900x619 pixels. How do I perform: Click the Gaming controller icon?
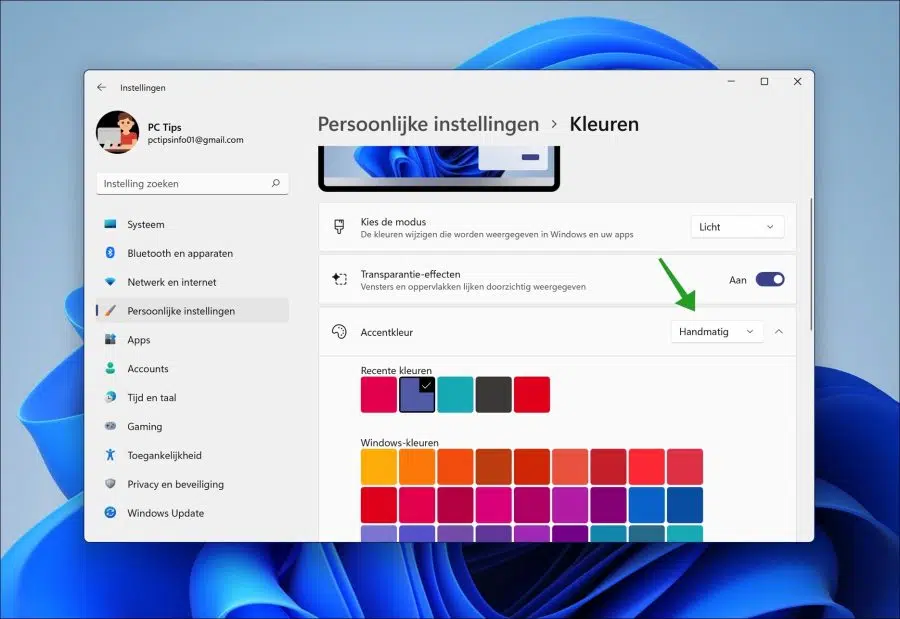110,426
